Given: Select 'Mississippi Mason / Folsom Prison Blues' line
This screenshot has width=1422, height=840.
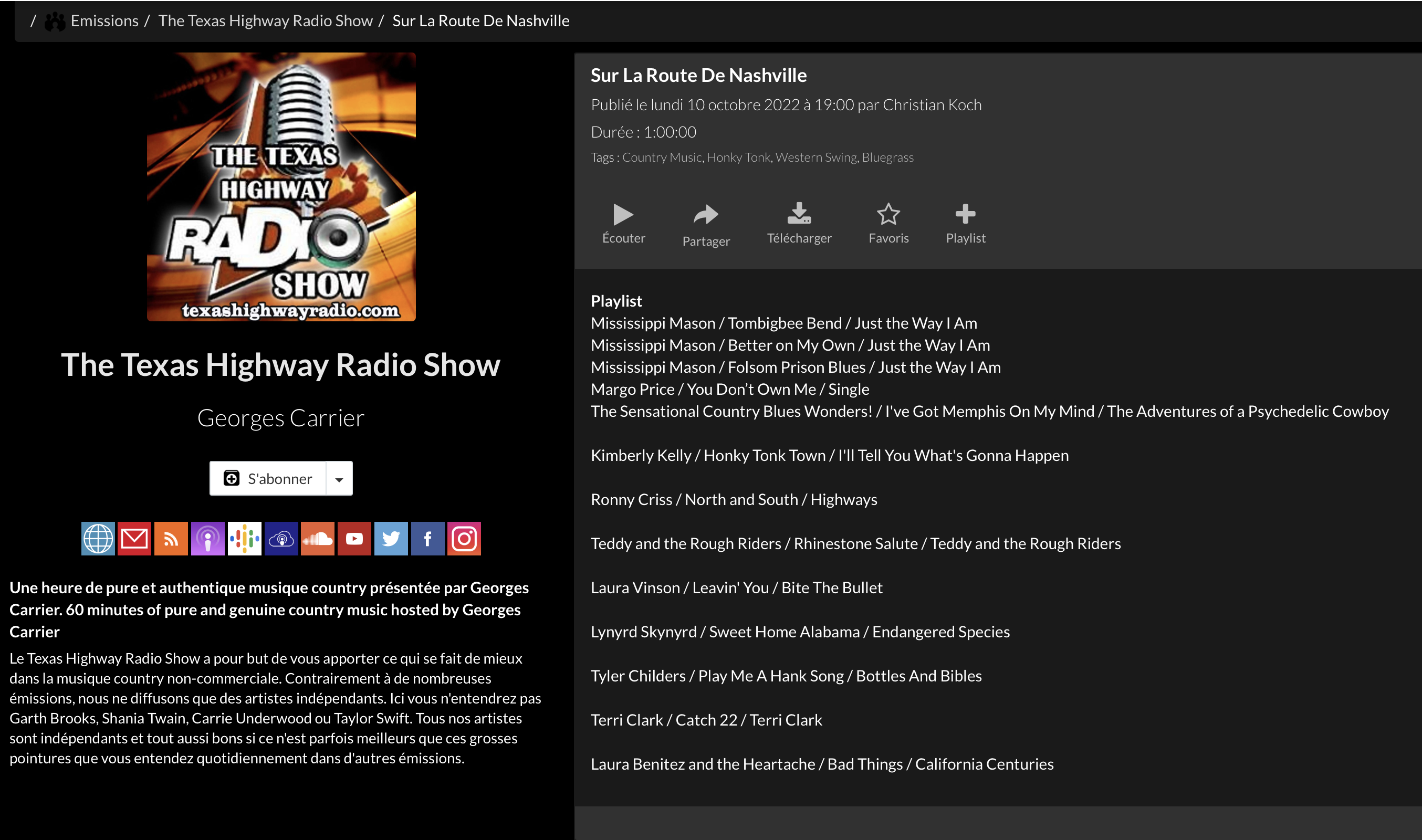Looking at the screenshot, I should pyautogui.click(x=796, y=367).
